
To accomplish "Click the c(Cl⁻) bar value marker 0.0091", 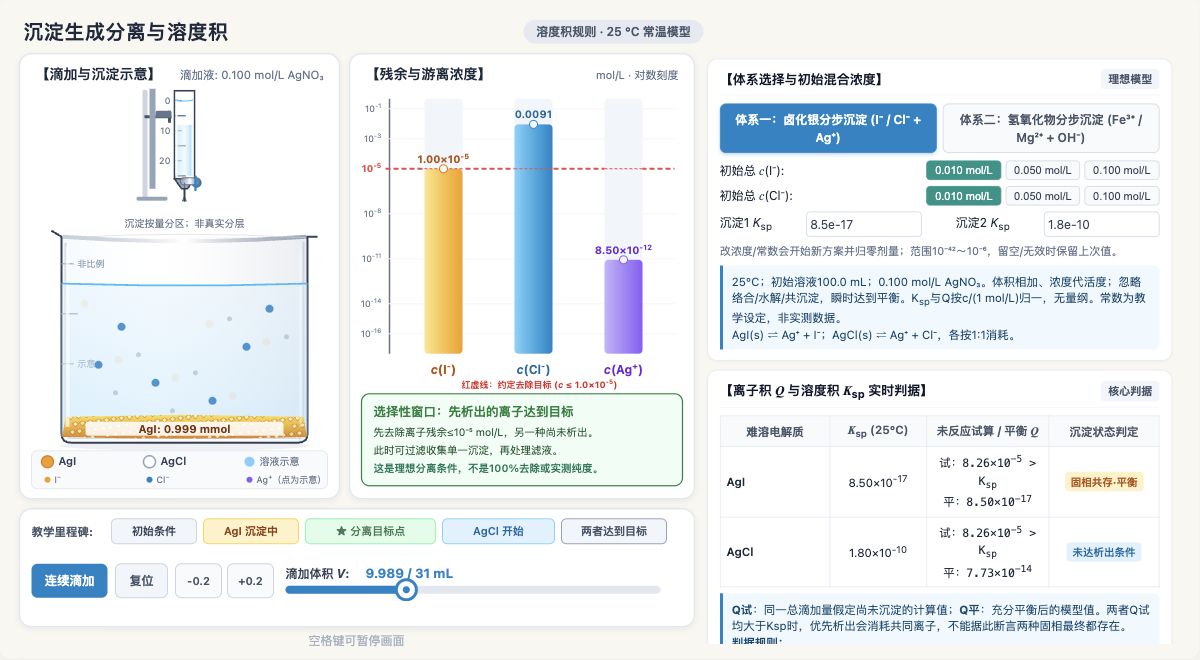I will click(x=533, y=124).
